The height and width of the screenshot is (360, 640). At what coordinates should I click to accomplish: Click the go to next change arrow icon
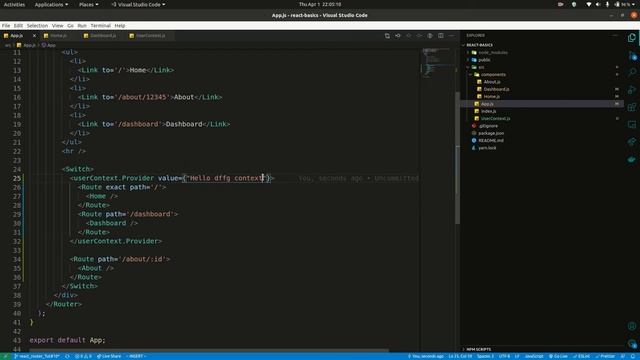click(x=419, y=36)
